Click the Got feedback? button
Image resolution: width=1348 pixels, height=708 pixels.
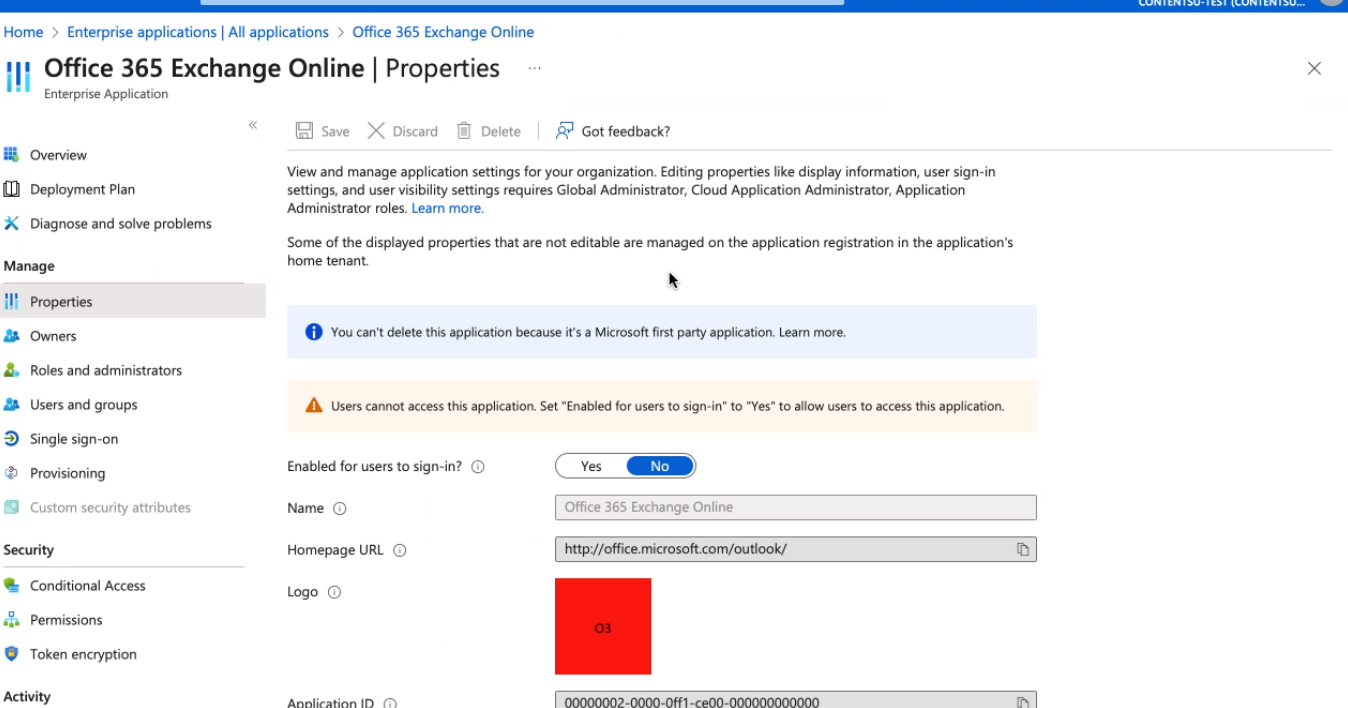613,131
